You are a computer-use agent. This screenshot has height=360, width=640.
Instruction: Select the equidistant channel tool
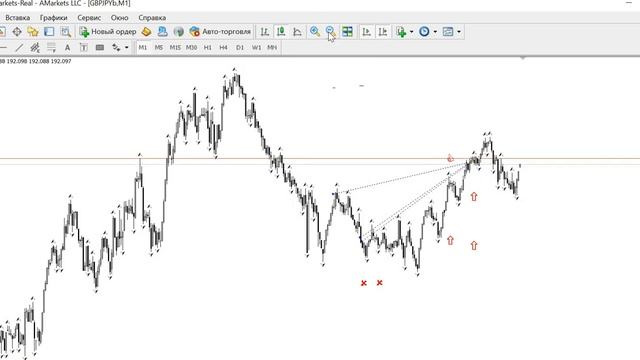[35, 48]
